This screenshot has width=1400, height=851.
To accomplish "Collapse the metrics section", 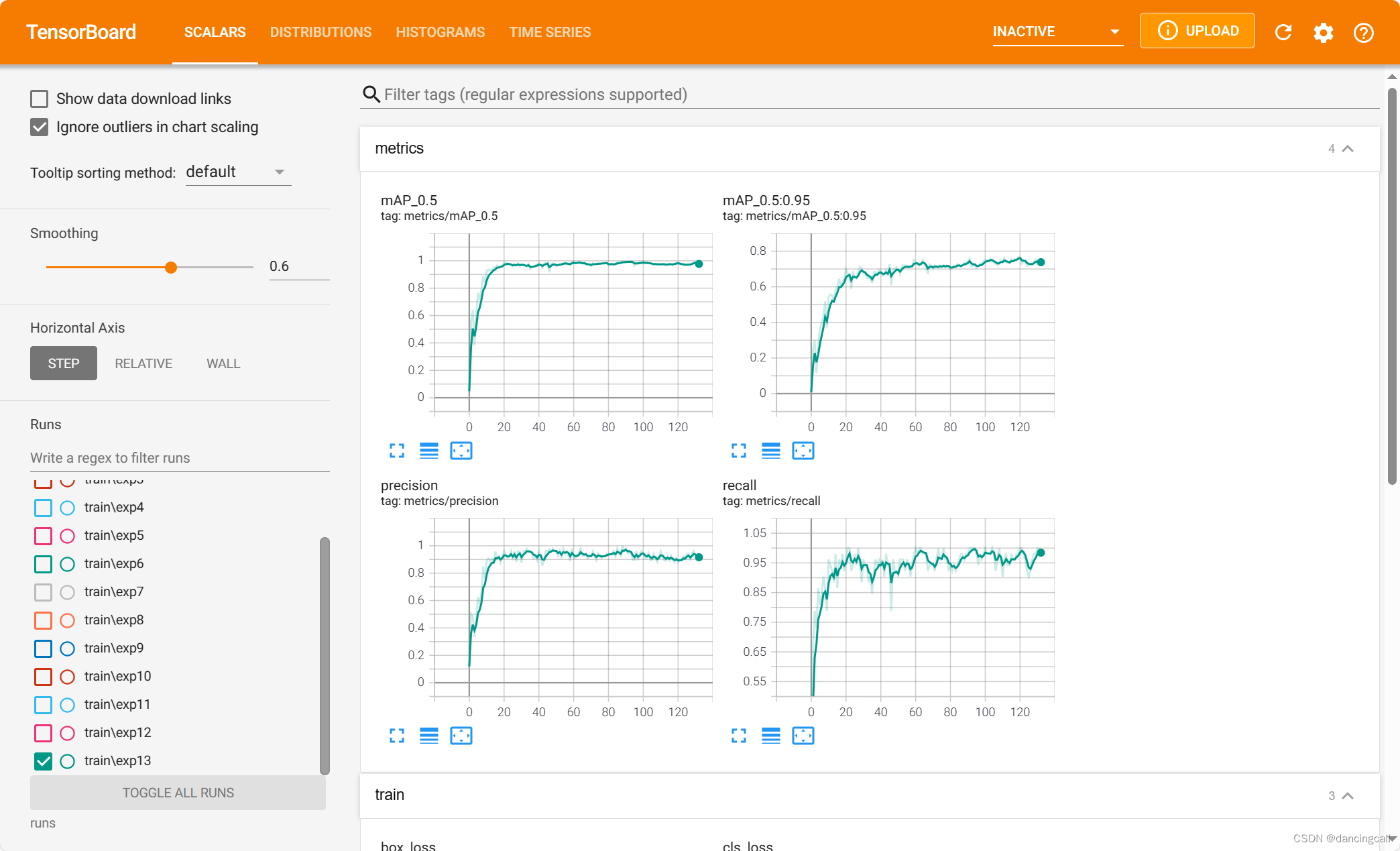I will pos(1348,148).
